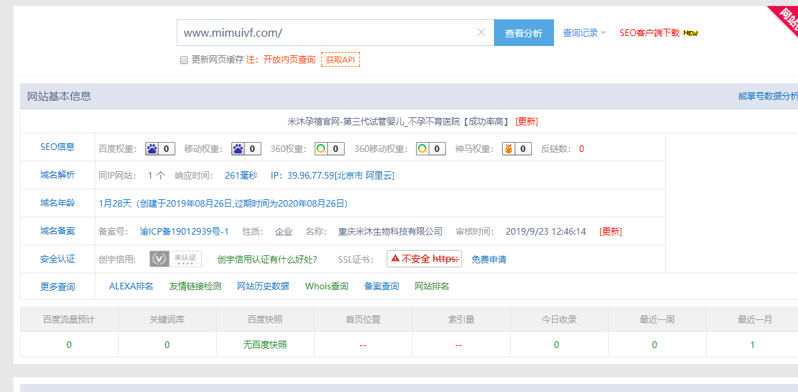The image size is (798, 392).
Task: Click the 首页位置 column header
Action: [363, 320]
